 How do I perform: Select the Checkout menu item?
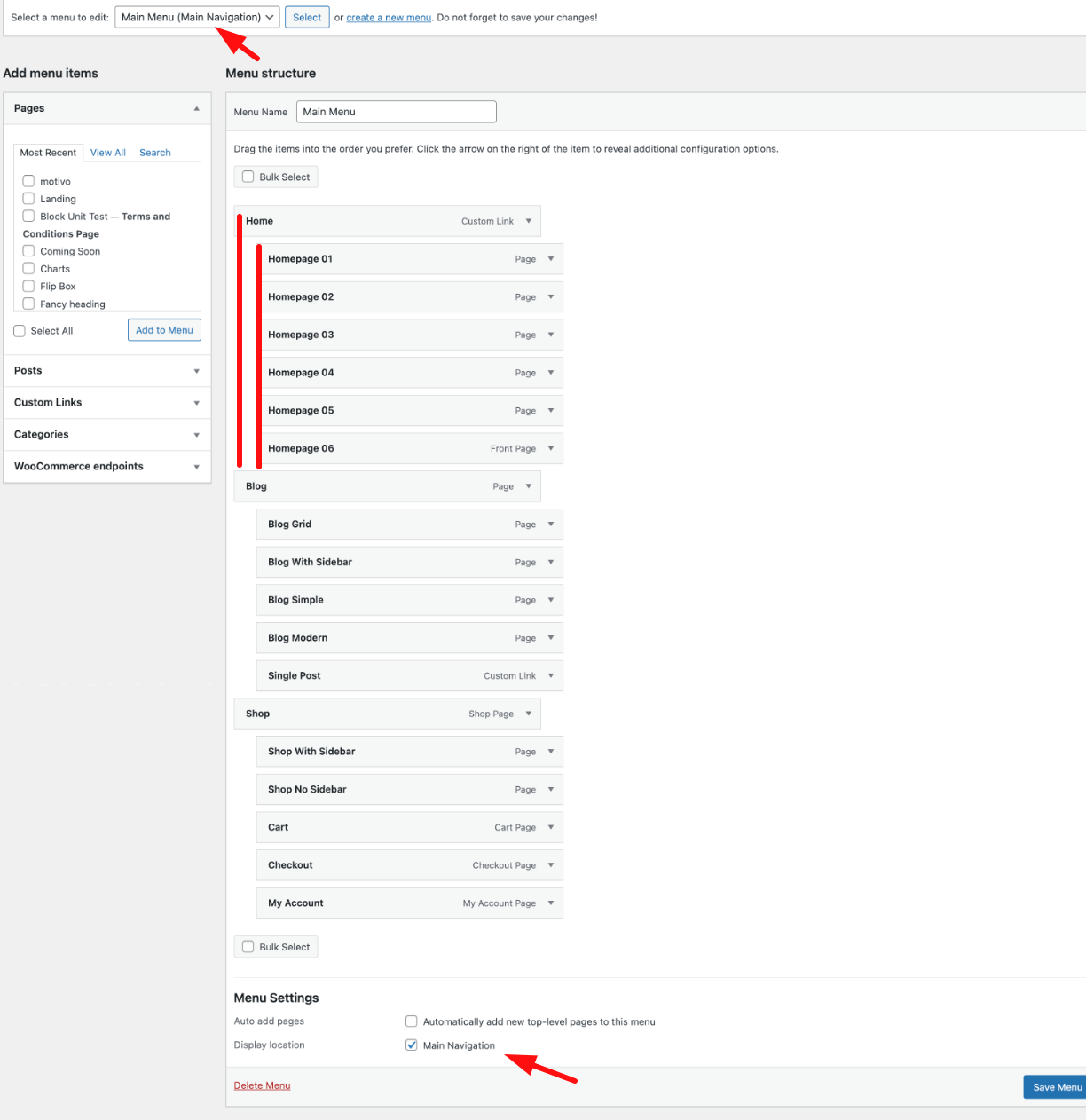(x=409, y=865)
